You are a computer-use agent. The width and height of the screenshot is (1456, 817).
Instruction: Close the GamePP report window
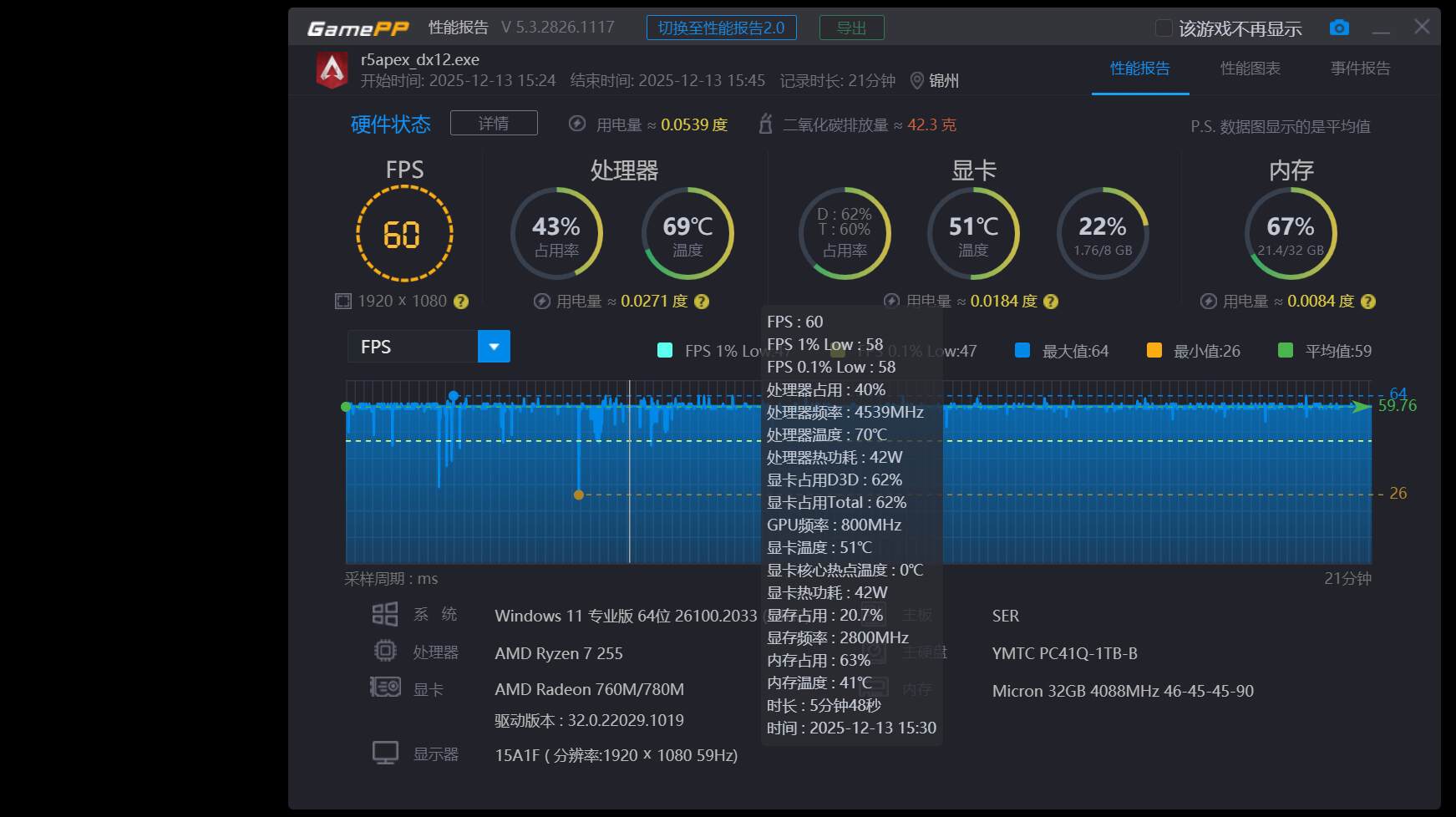[x=1422, y=28]
